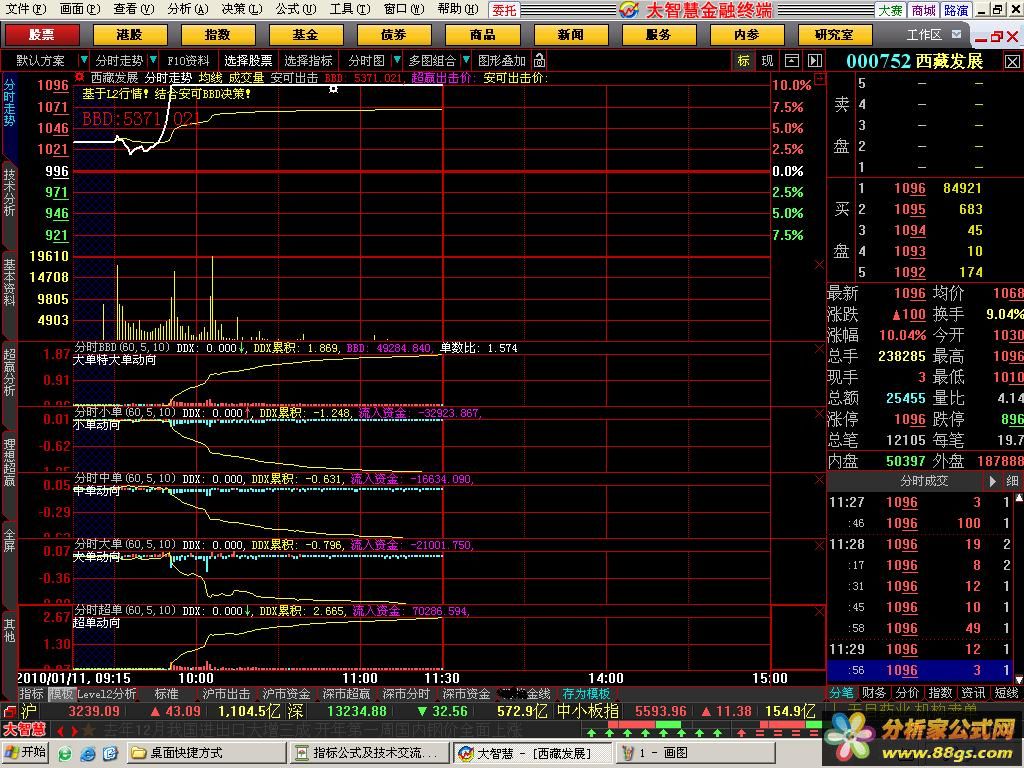Close the 分时小单 indicator pane

[820, 414]
